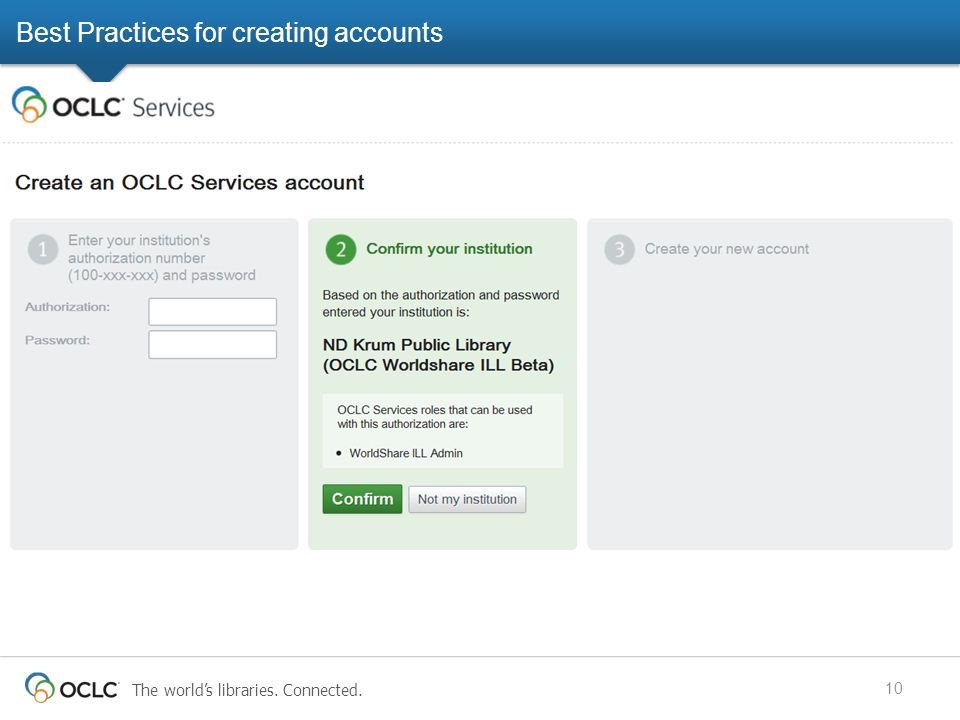Focus the Password input field
Image resolution: width=960 pixels, height=720 pixels.
click(x=212, y=345)
